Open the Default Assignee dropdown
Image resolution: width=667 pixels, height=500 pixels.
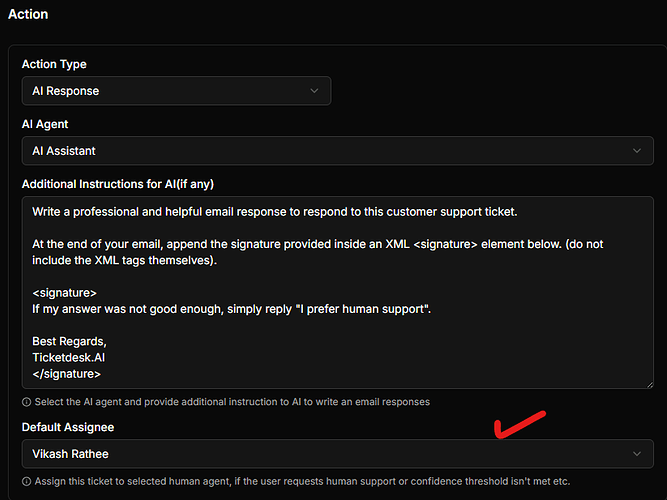pos(337,454)
